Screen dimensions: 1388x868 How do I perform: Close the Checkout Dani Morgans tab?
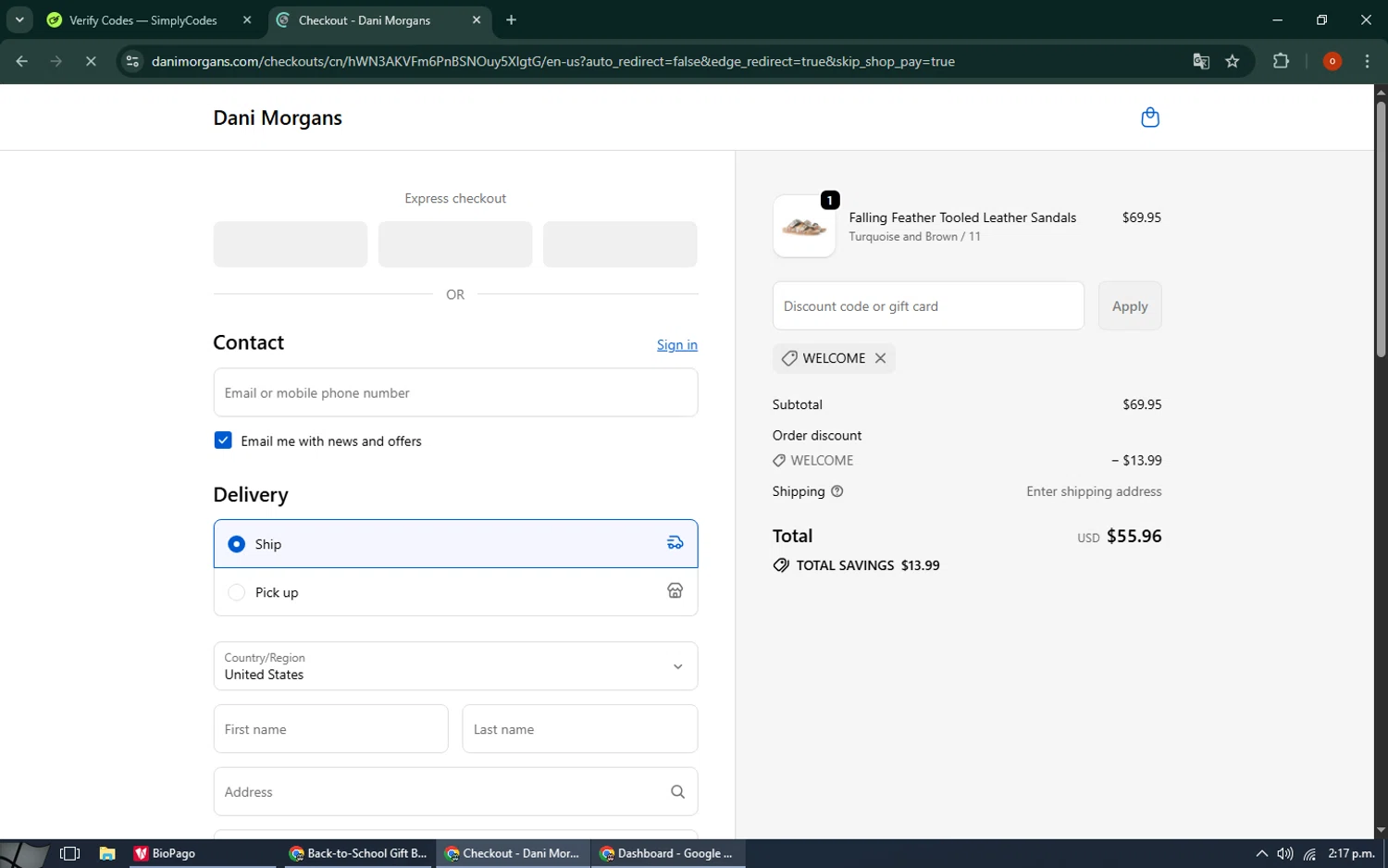click(x=477, y=19)
